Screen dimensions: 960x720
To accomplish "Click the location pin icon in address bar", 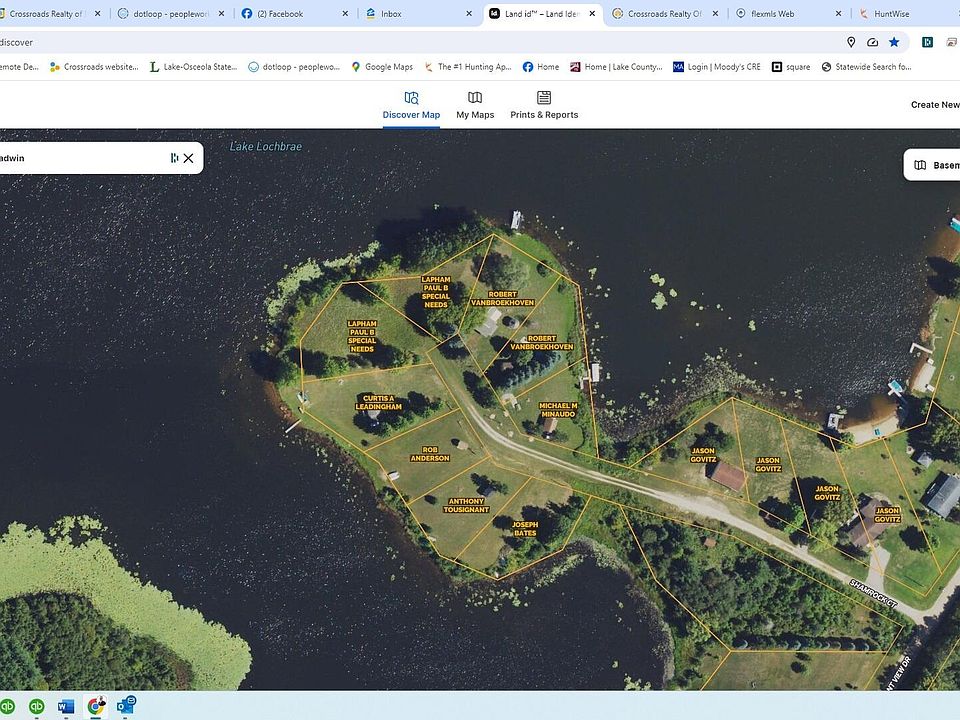I will 851,42.
